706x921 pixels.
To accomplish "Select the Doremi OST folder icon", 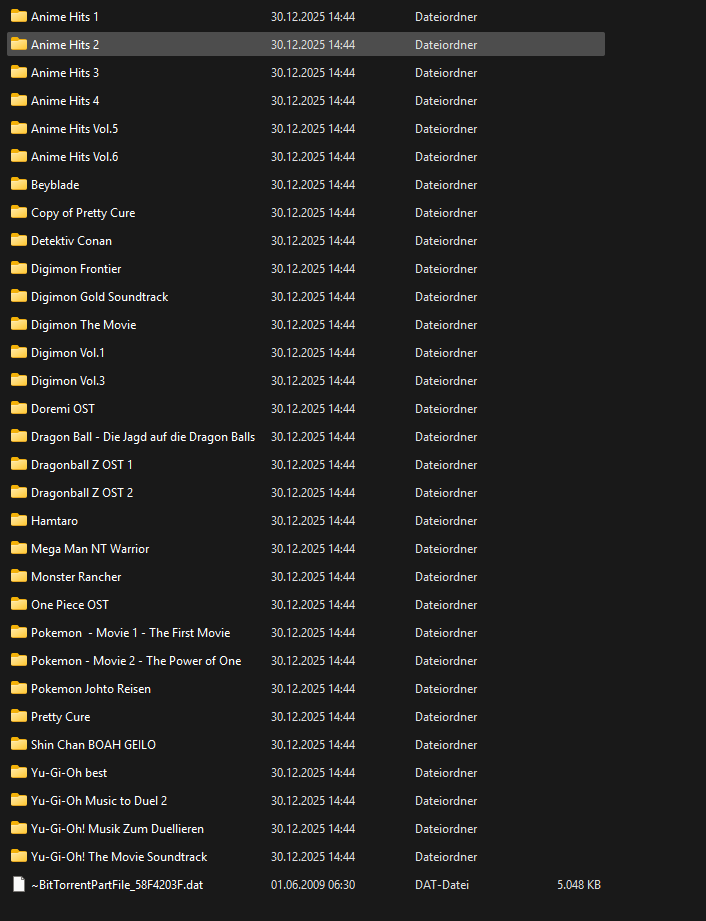I will pyautogui.click(x=19, y=408).
